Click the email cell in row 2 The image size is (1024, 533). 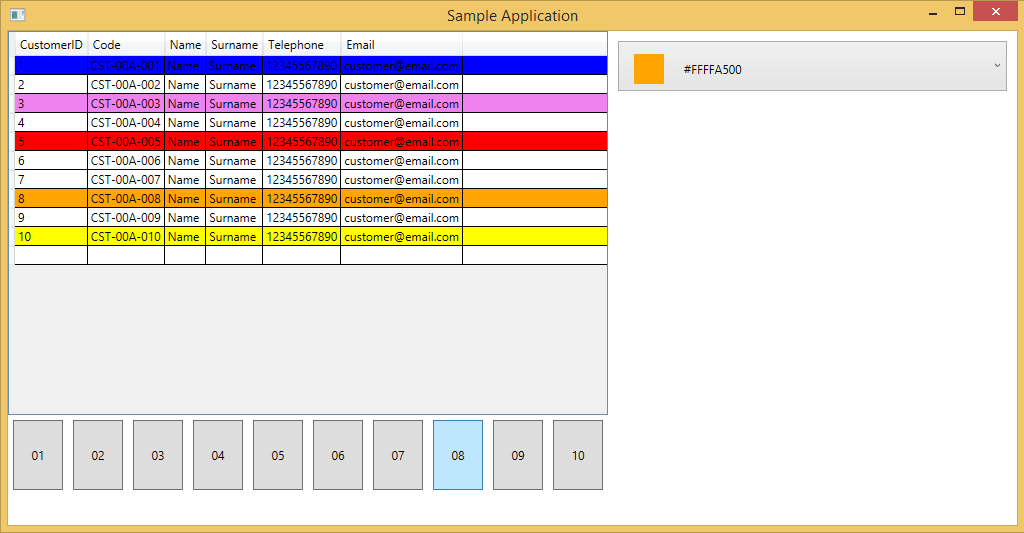pyautogui.click(x=402, y=85)
